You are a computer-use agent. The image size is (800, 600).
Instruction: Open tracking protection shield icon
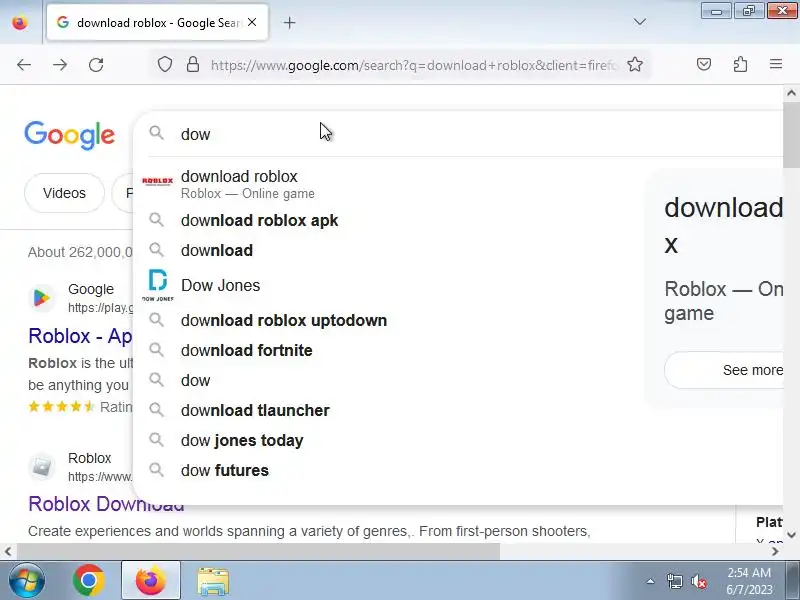pyautogui.click(x=164, y=65)
